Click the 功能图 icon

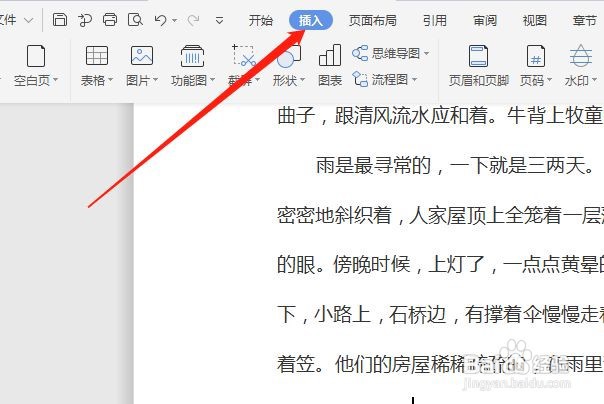[x=192, y=56]
